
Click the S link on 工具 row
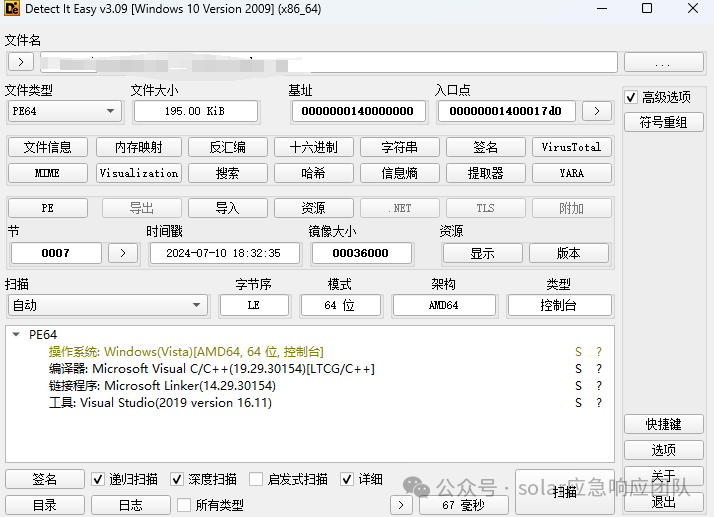(x=578, y=403)
